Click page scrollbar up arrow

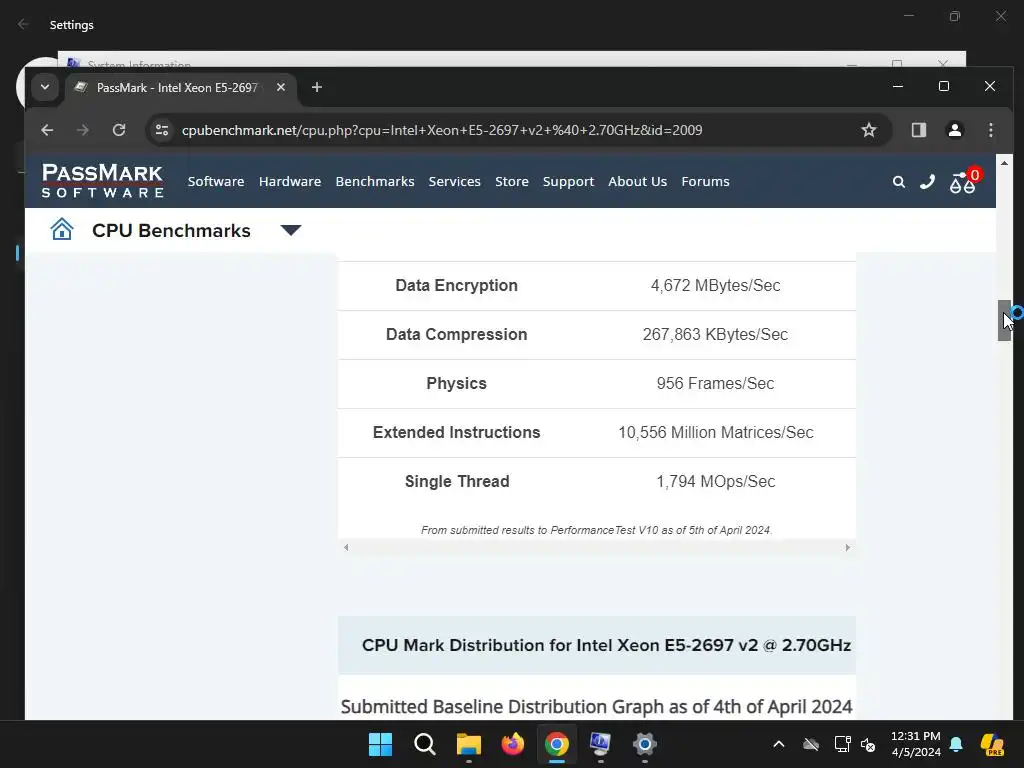click(1004, 163)
